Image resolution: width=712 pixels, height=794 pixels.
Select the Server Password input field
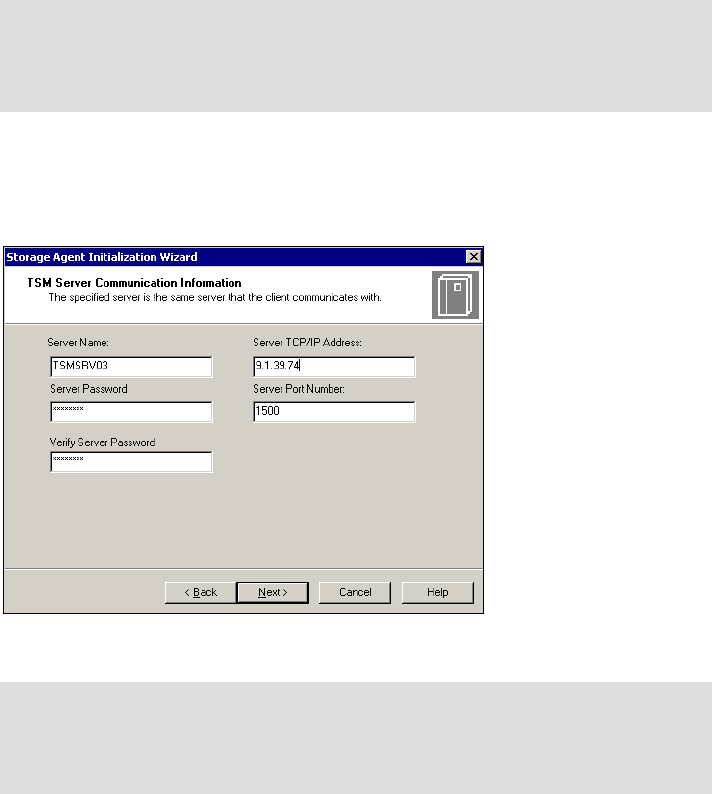point(131,412)
